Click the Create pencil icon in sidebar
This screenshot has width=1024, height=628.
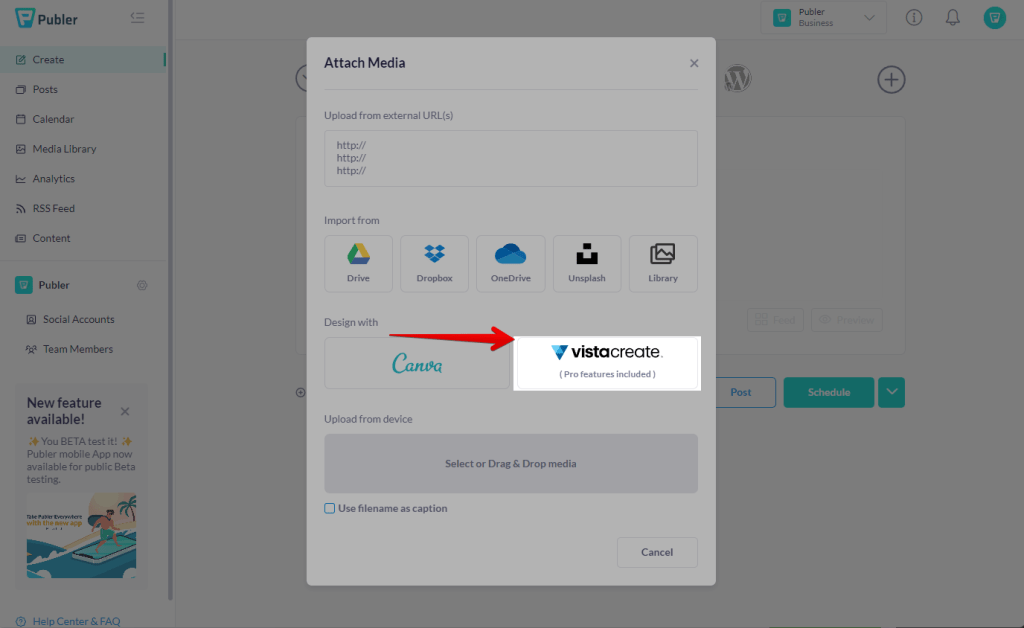tap(21, 59)
